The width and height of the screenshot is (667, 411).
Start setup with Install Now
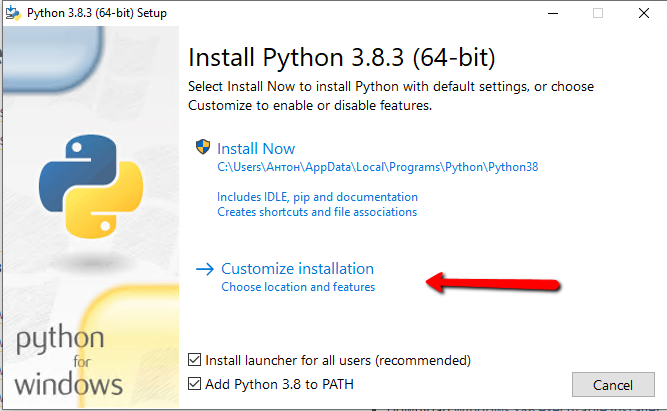[x=256, y=149]
